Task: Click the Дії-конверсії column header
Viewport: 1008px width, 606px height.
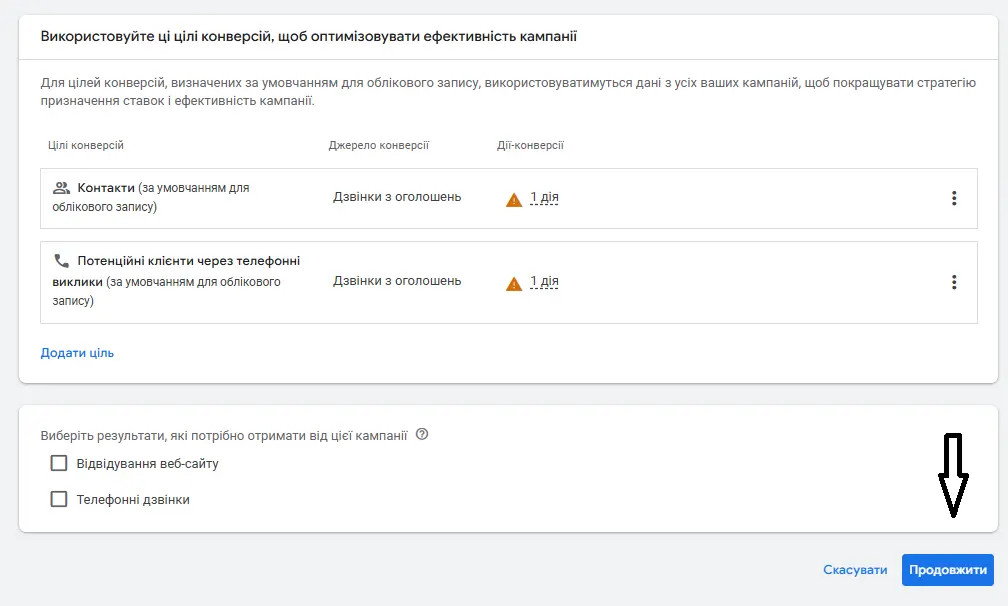Action: click(530, 145)
